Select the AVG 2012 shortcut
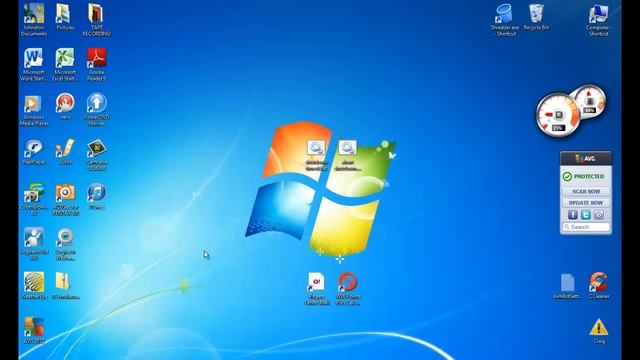Image resolution: width=640 pixels, height=360 pixels. [33, 331]
